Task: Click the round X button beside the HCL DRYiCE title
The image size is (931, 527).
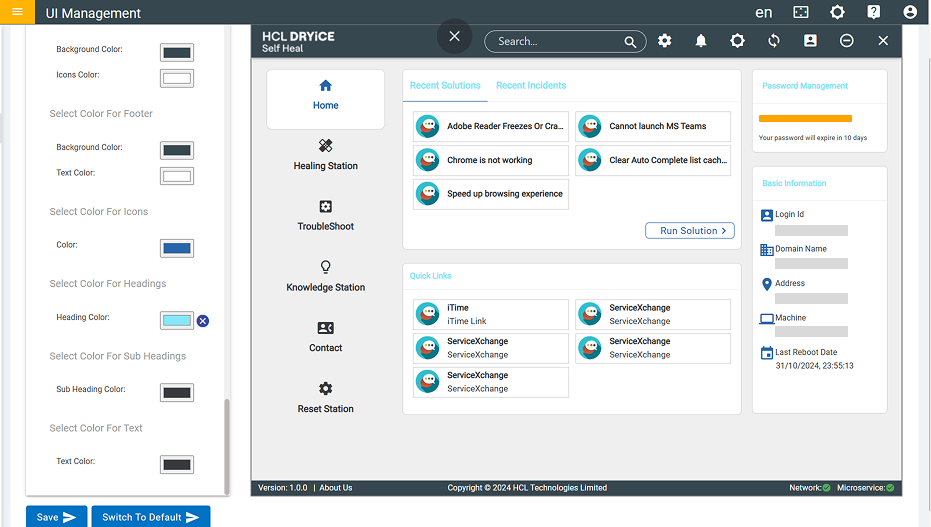Action: [x=454, y=36]
